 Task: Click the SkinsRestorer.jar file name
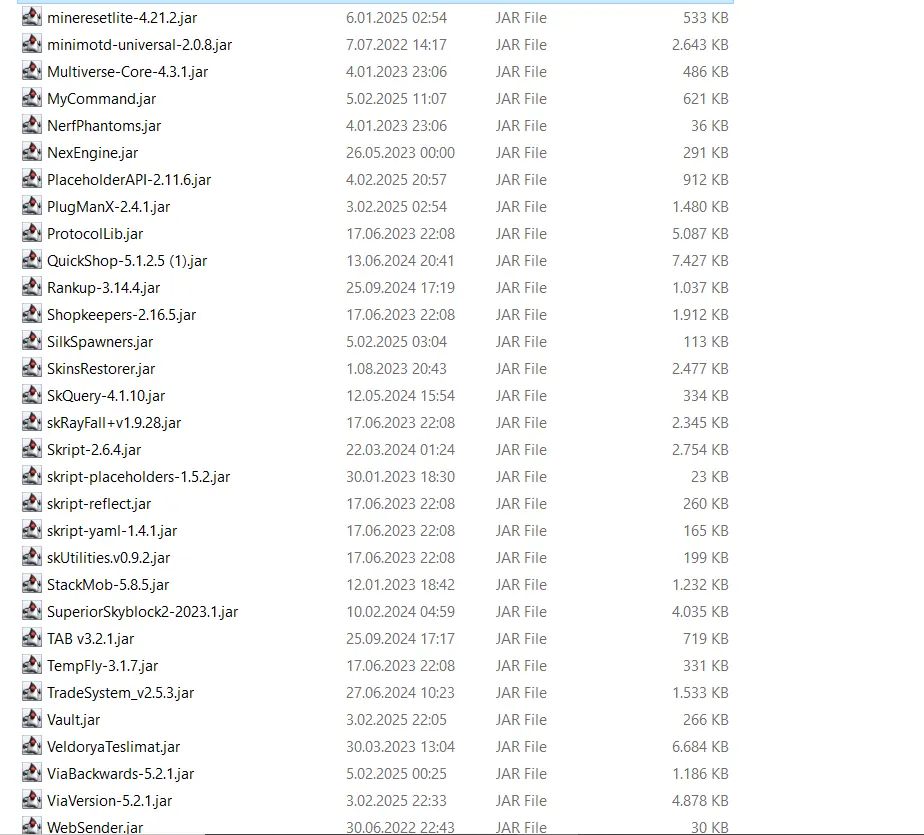101,369
